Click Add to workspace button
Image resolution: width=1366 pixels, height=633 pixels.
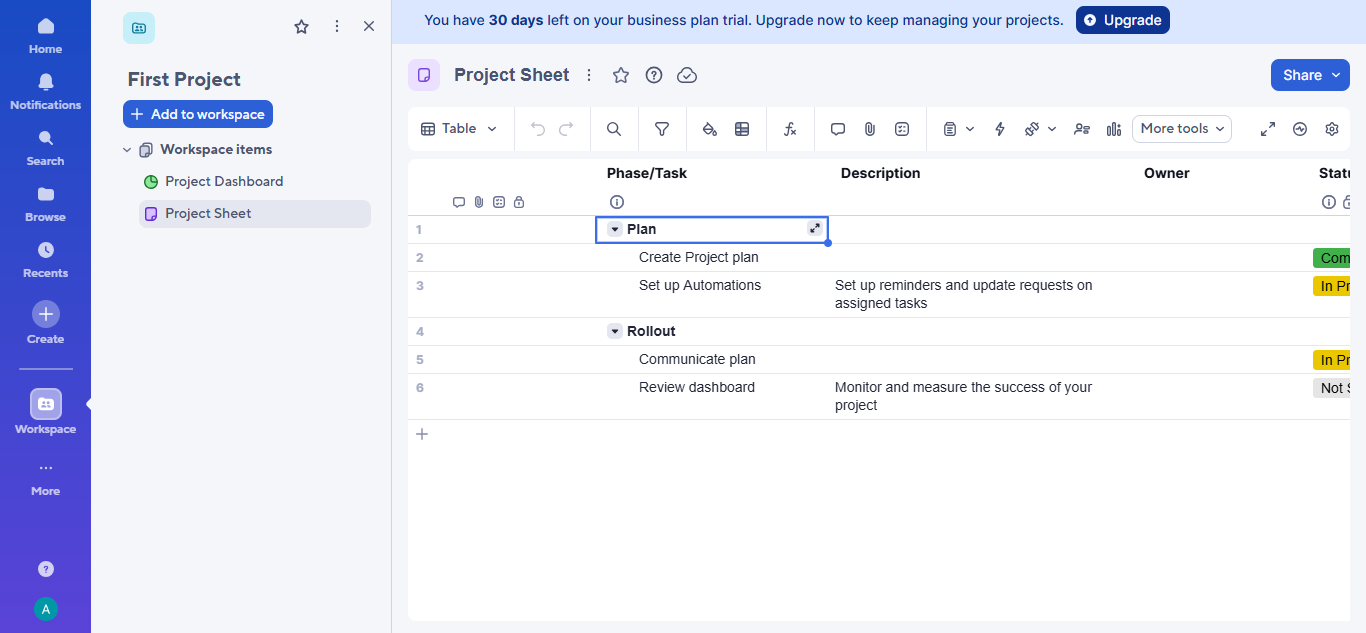(198, 114)
